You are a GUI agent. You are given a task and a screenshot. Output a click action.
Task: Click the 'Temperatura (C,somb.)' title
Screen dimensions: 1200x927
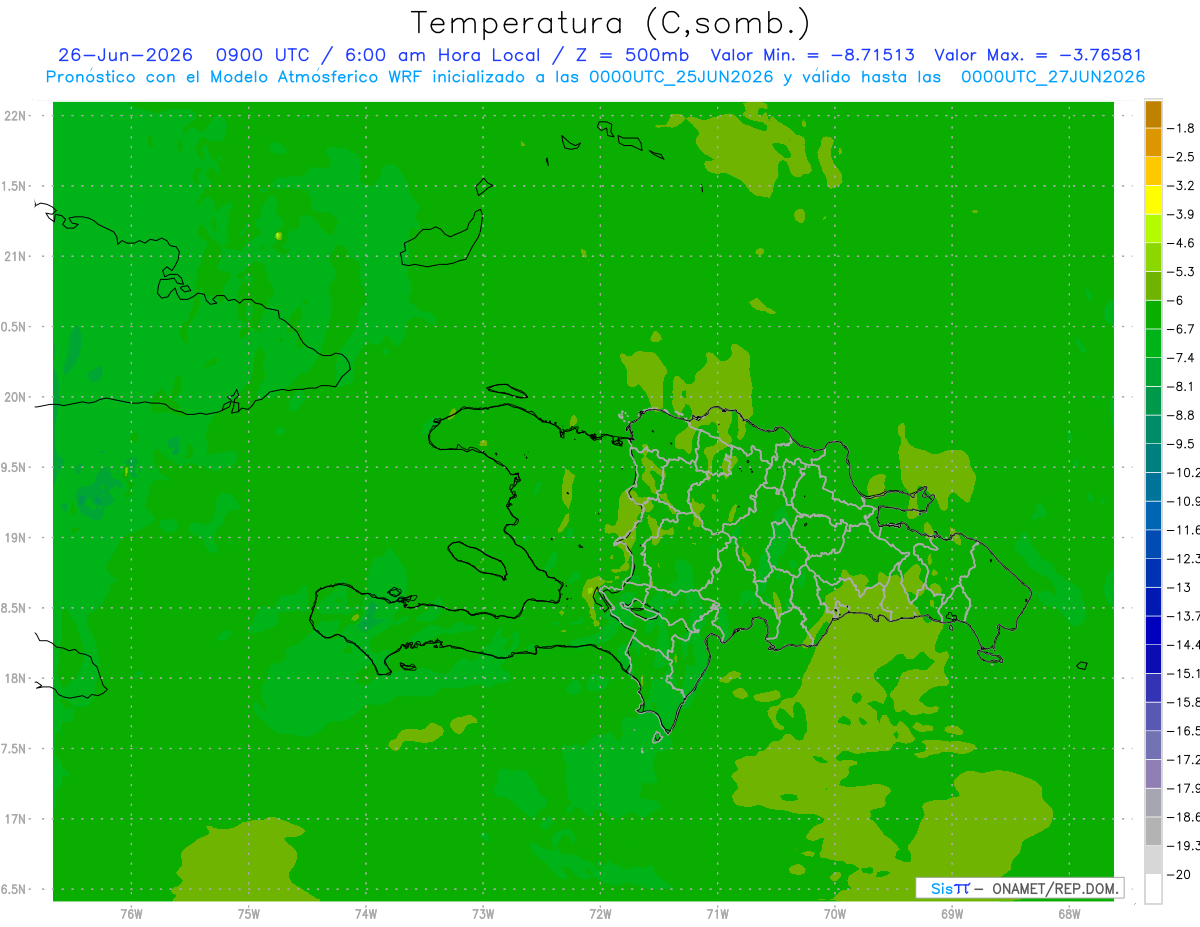click(610, 23)
